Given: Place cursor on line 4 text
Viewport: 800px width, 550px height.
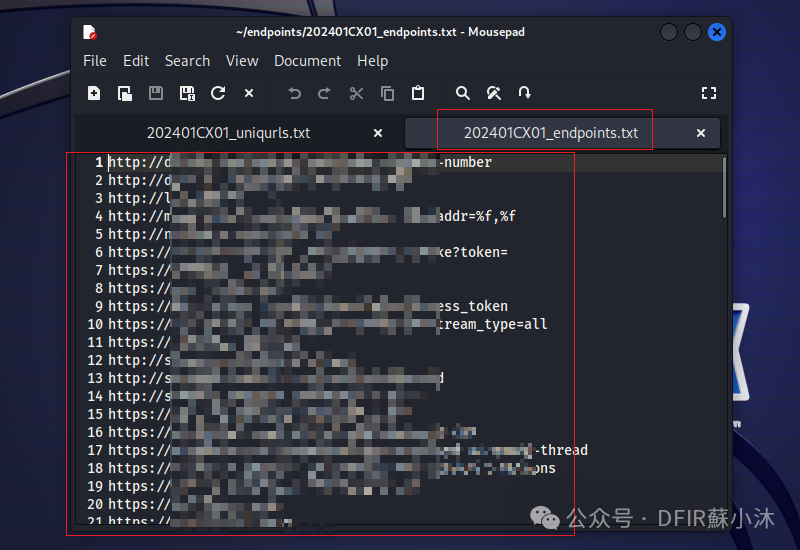Looking at the screenshot, I should point(312,216).
